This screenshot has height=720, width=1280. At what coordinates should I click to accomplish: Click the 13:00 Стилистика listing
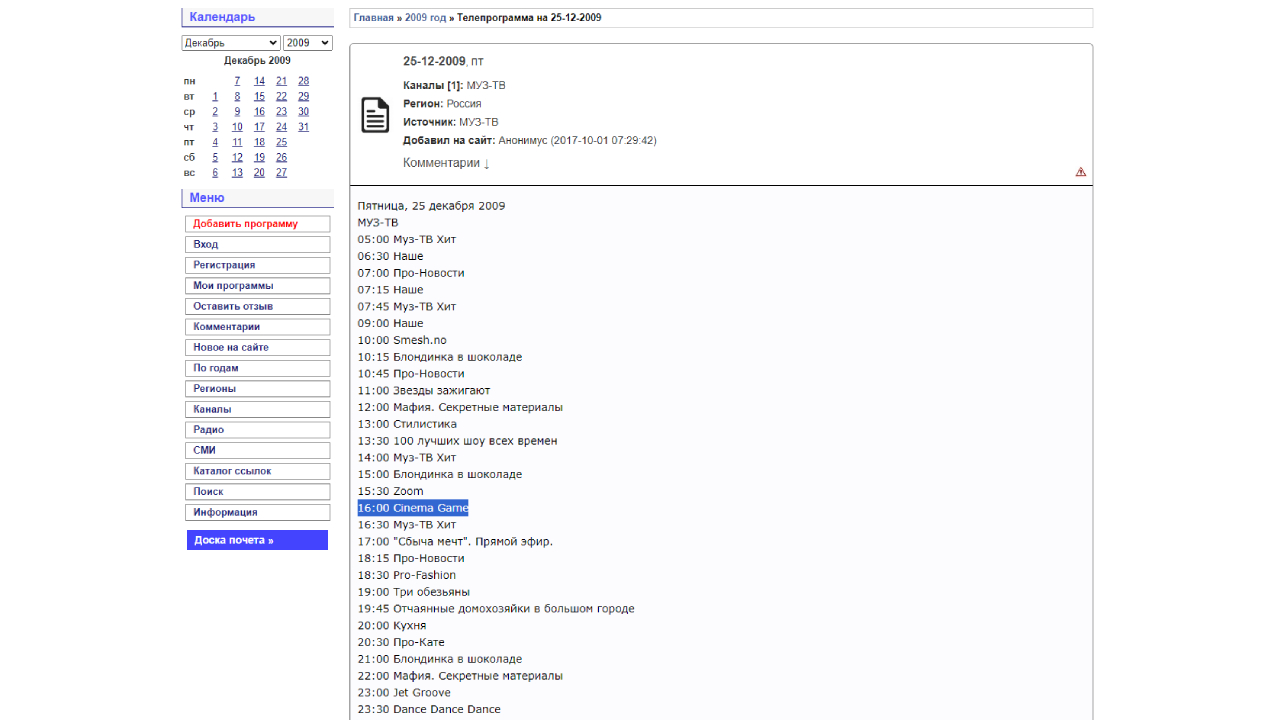point(407,424)
